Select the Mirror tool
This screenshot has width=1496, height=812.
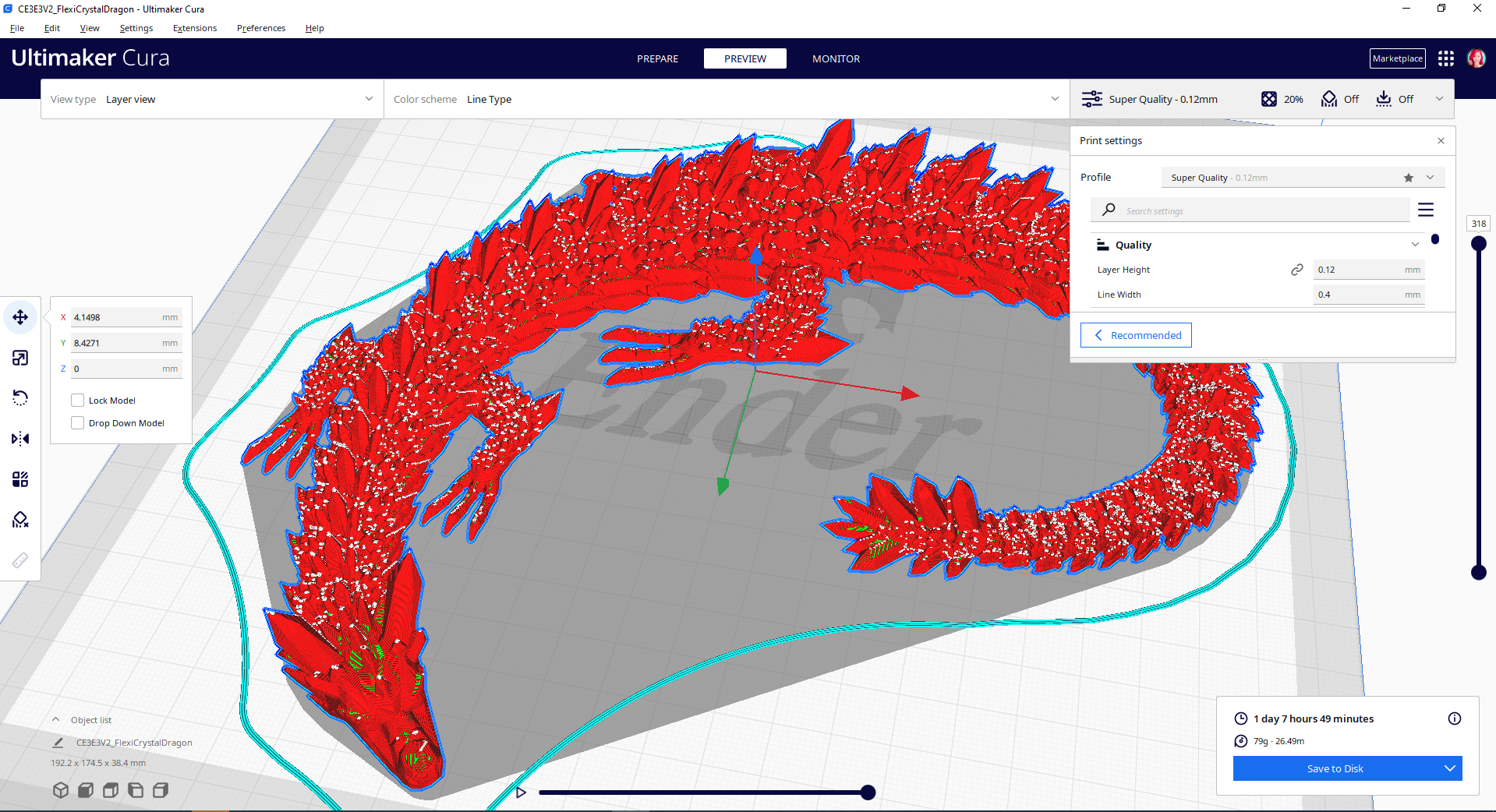[19, 439]
